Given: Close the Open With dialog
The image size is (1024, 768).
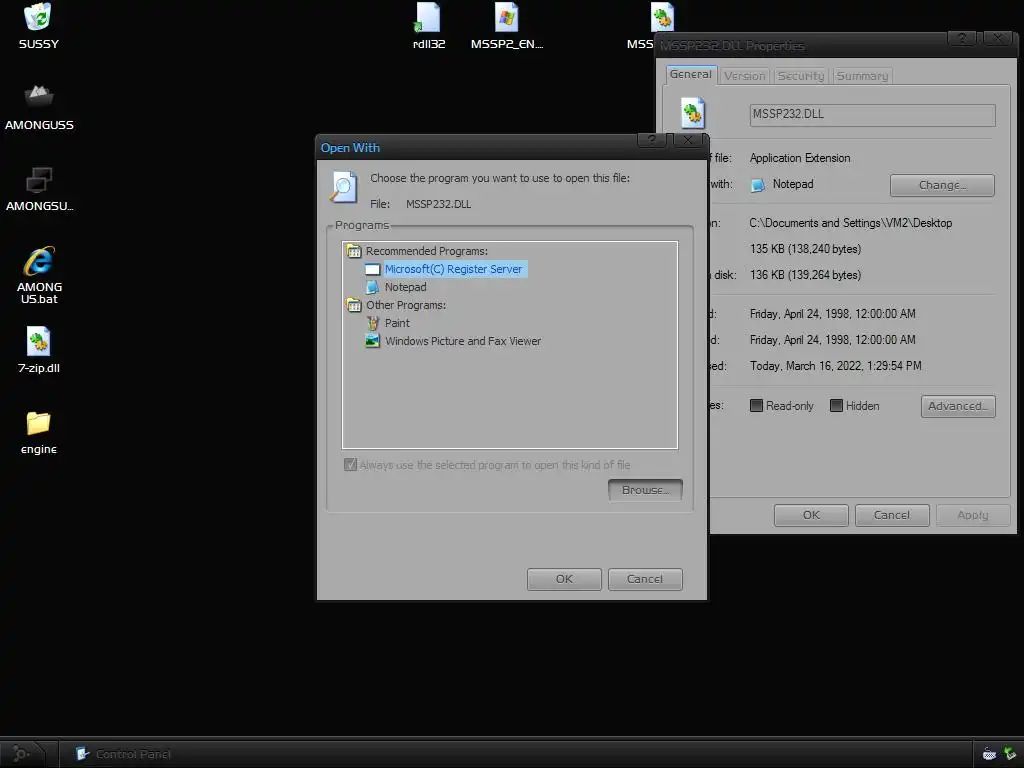Looking at the screenshot, I should tap(687, 140).
